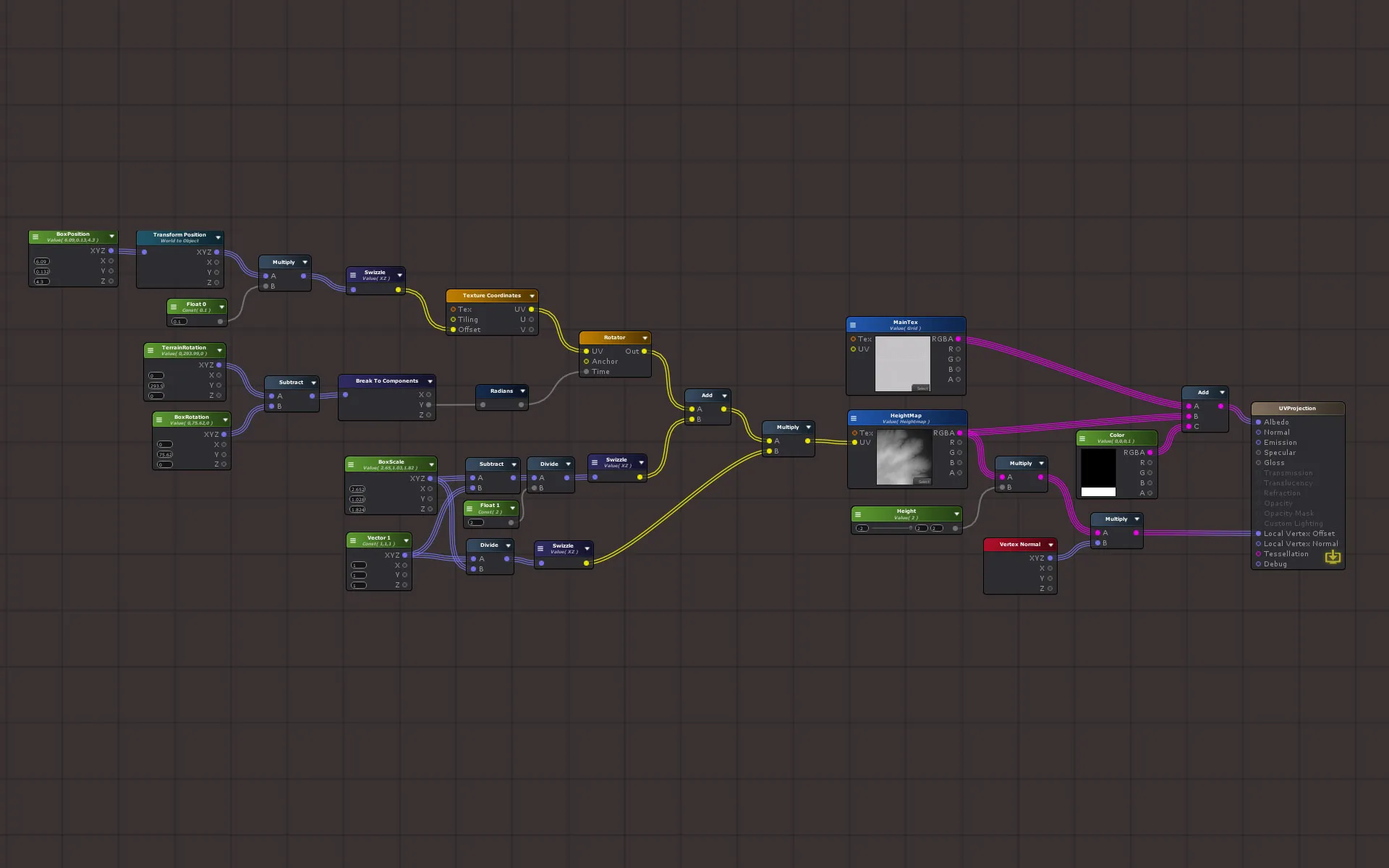
Task: Open dropdown on Subtract node fed by TerrainRotation
Action: click(x=314, y=383)
